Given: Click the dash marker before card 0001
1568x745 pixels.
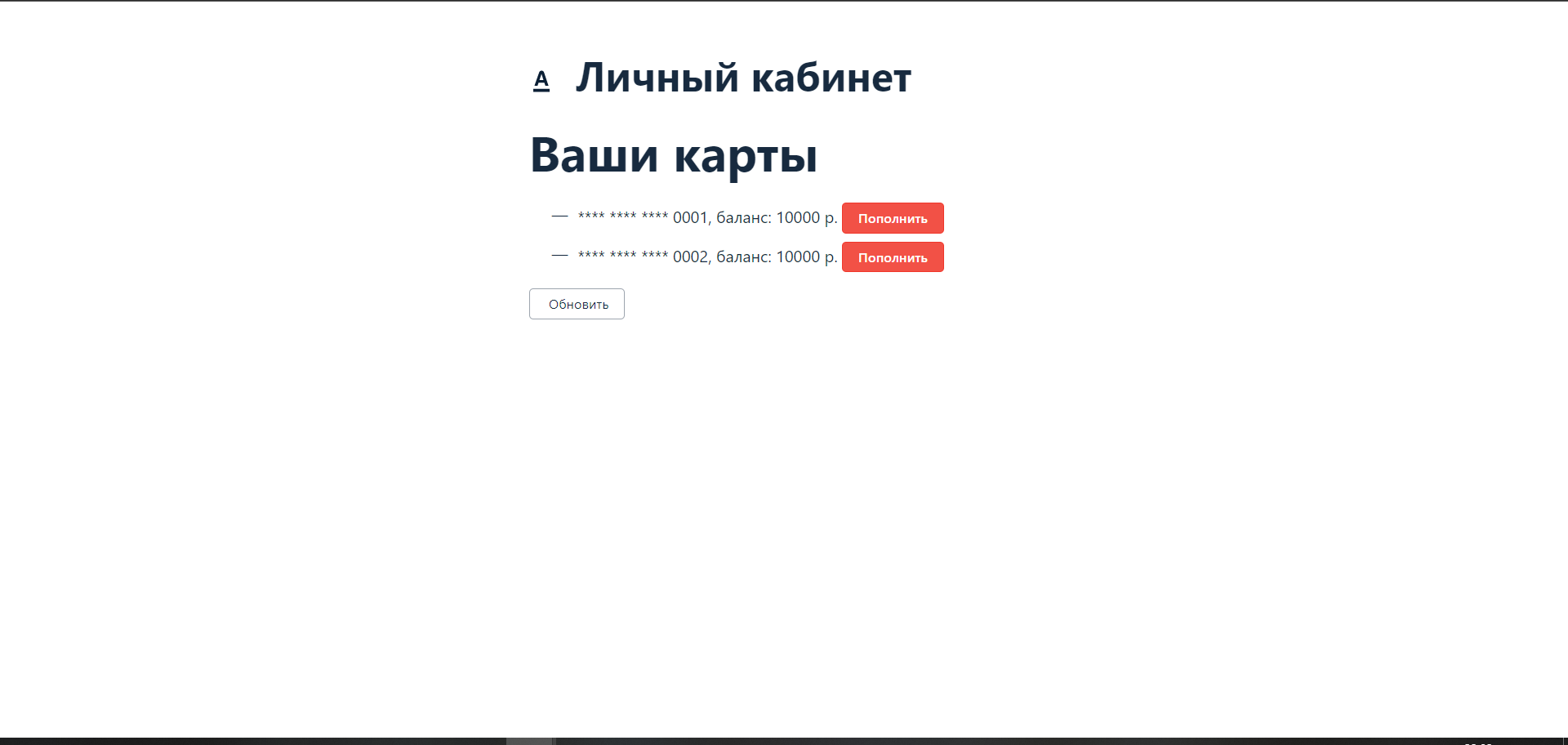Looking at the screenshot, I should click(559, 217).
